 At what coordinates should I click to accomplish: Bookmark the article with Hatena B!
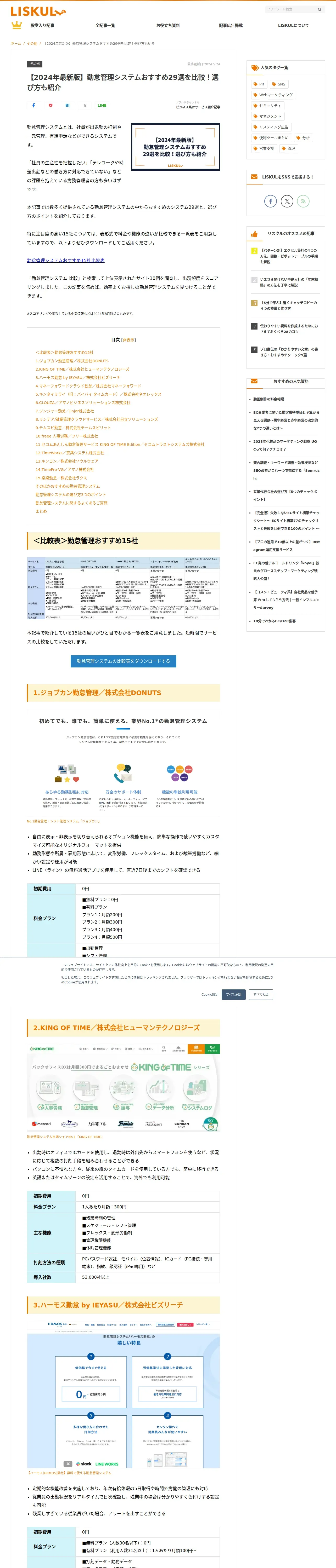click(68, 105)
